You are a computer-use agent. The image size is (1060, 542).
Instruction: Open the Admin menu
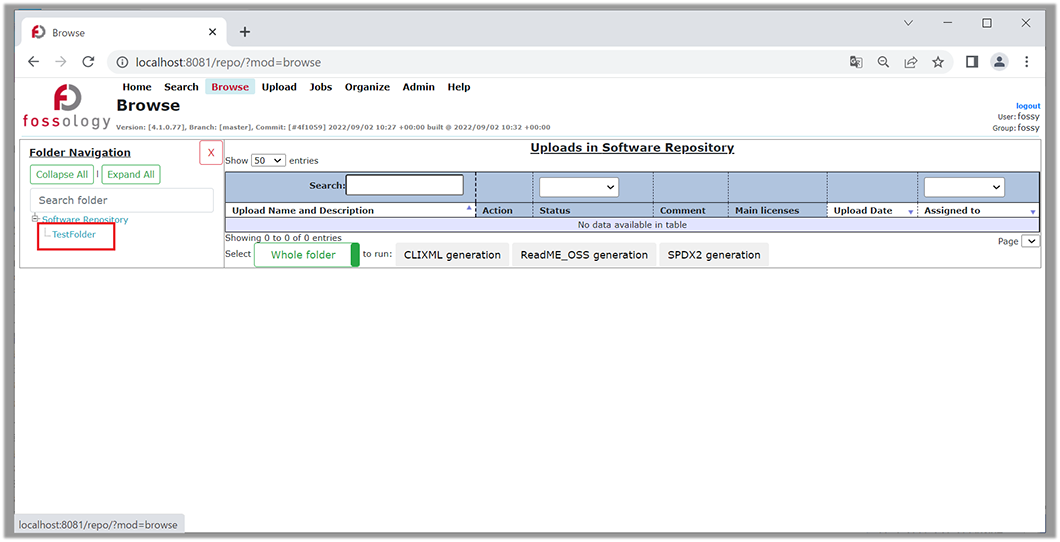(x=418, y=87)
